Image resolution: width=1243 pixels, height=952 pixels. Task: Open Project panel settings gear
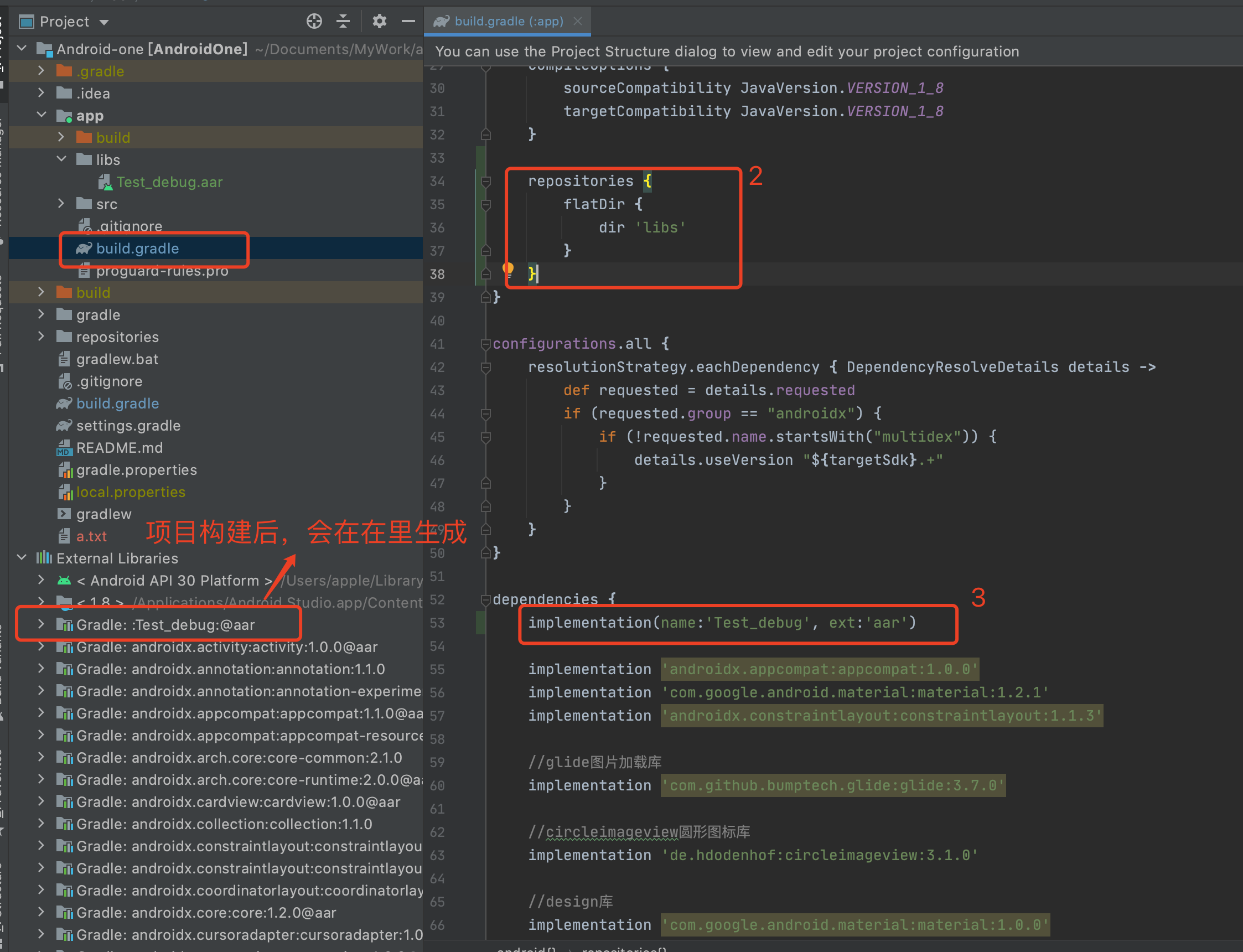(x=379, y=22)
